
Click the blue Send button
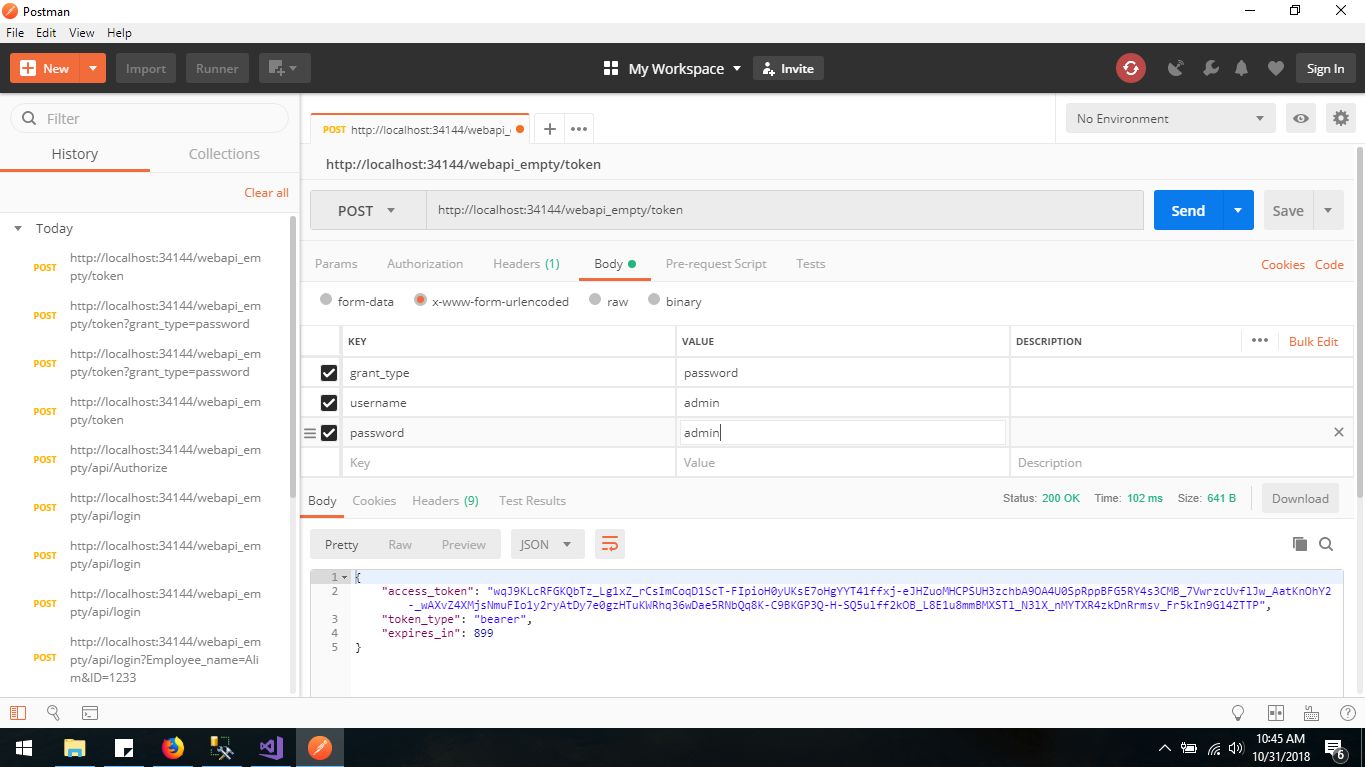pyautogui.click(x=1188, y=210)
